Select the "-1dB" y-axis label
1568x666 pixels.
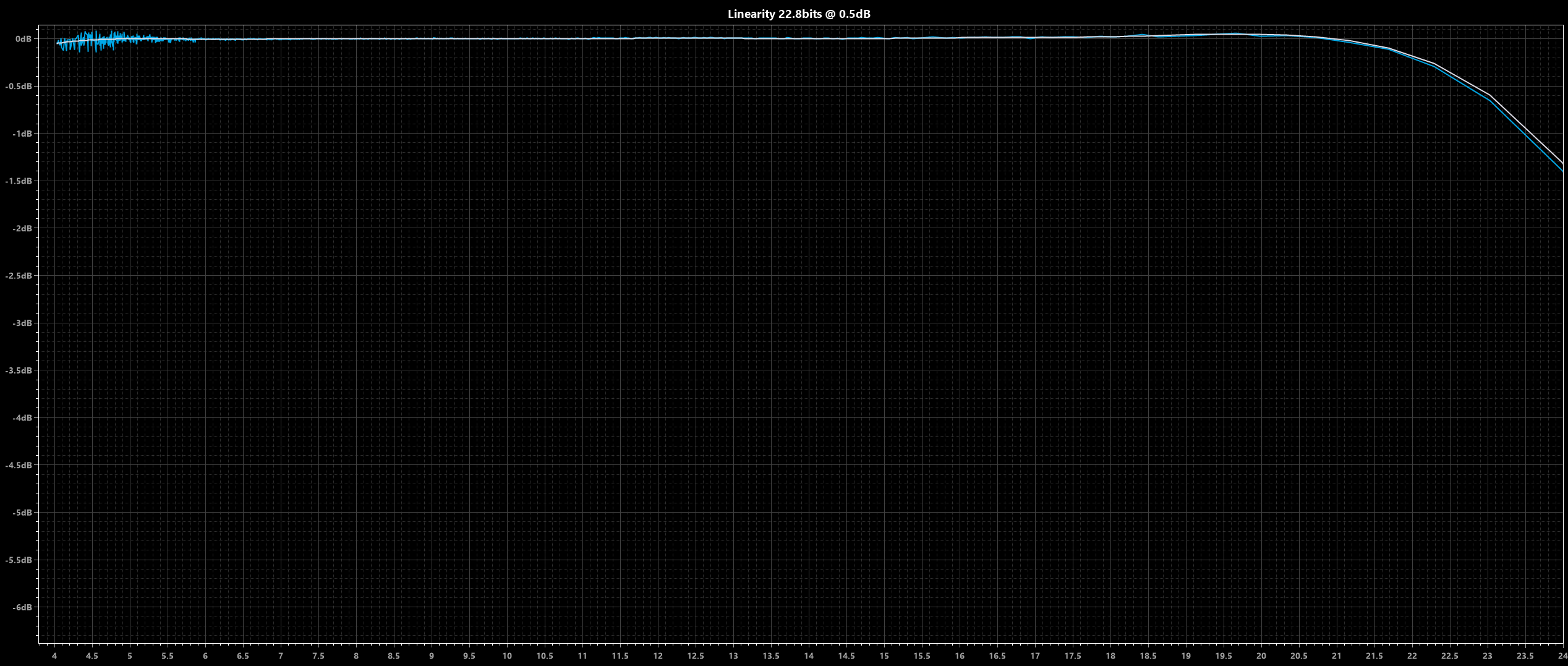tap(22, 134)
